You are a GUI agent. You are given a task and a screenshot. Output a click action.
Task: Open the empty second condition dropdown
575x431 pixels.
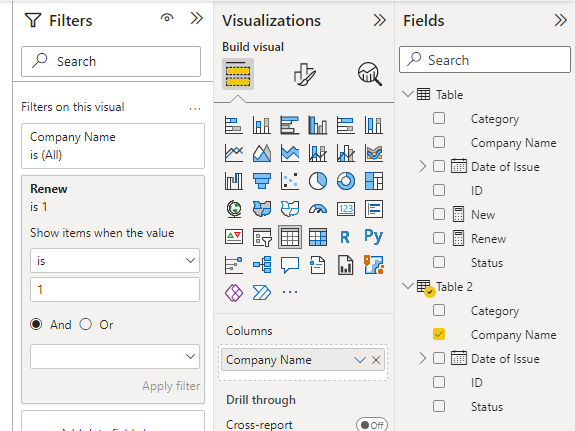pos(115,356)
